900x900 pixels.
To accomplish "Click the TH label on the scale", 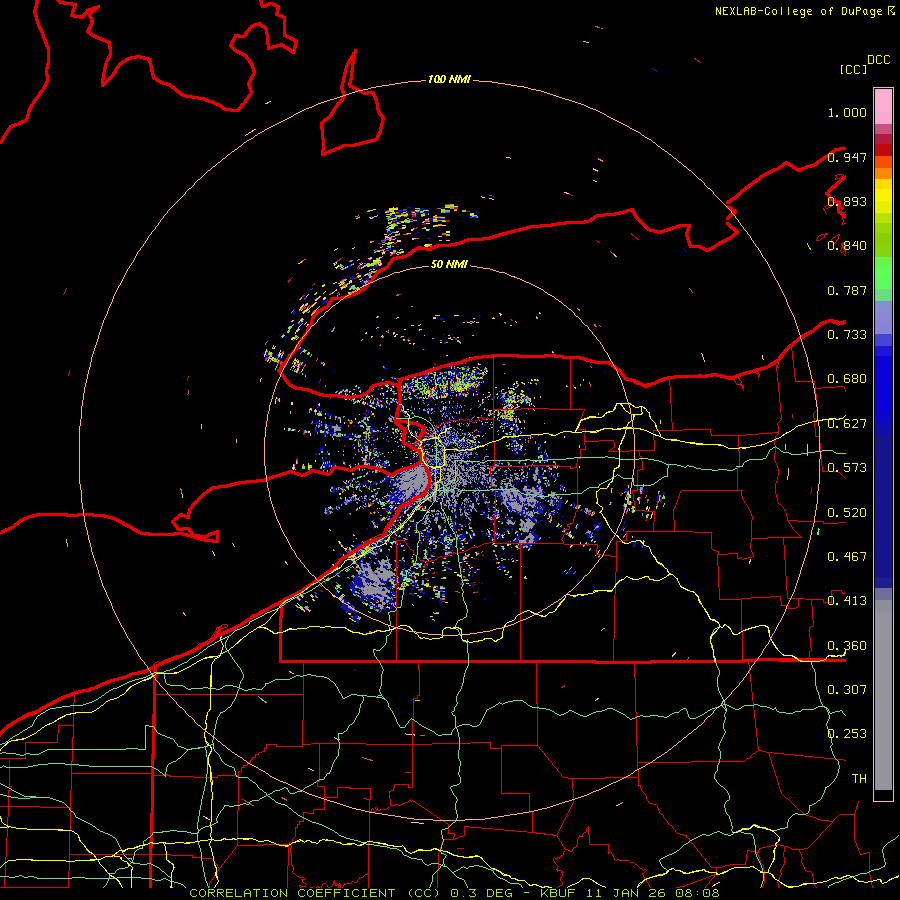I will (859, 779).
